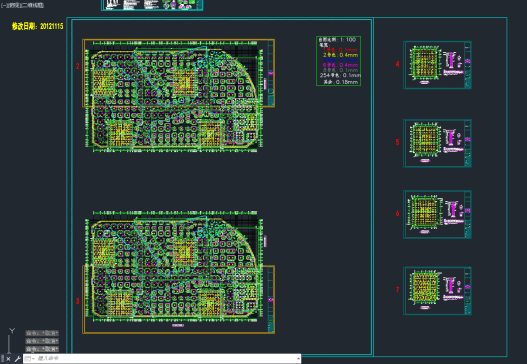Select the 1:100 plot scale legend text
The width and height of the screenshot is (527, 364).
(x=337, y=40)
